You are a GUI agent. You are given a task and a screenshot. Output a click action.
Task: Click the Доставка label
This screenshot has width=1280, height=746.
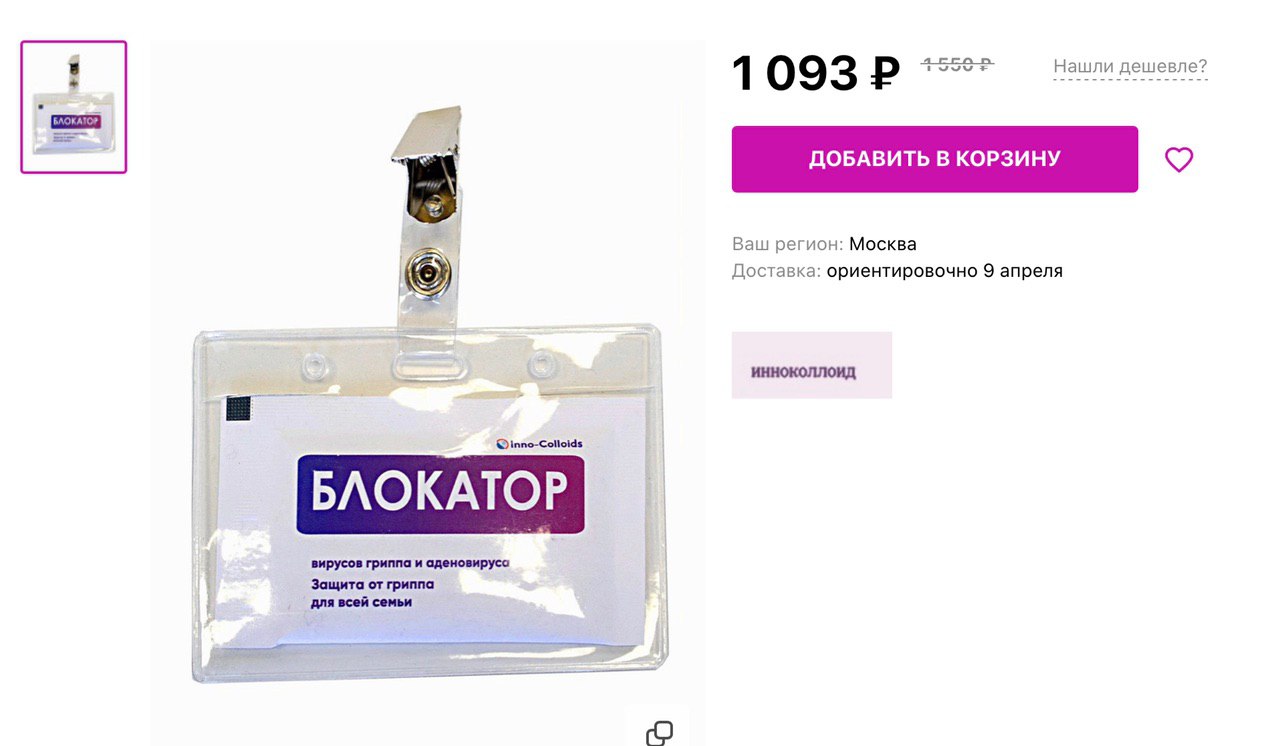tap(777, 271)
